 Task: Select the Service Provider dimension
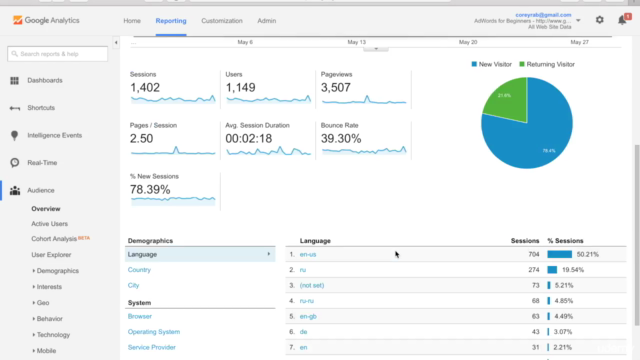point(152,347)
